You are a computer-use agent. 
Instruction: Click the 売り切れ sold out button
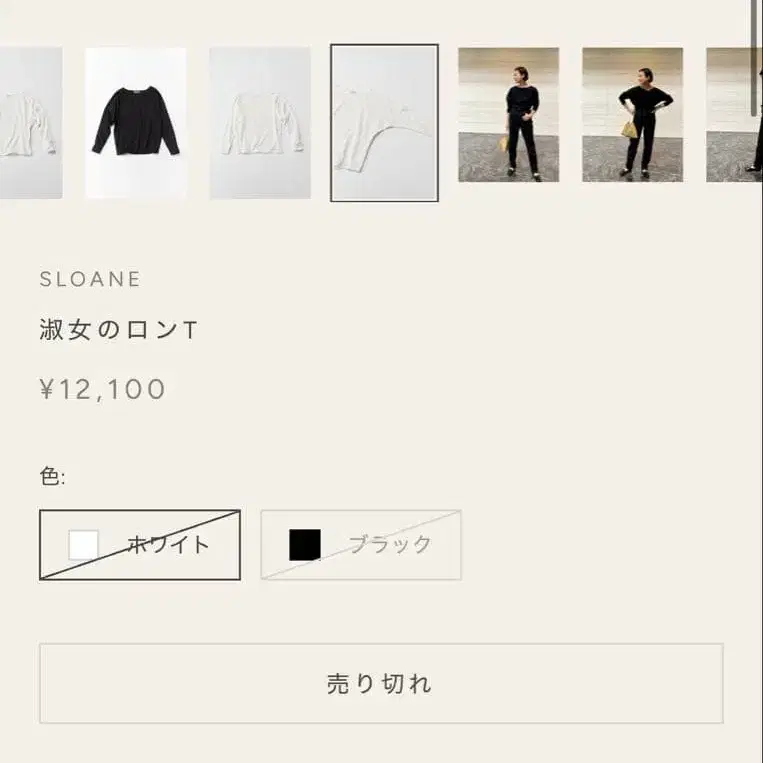point(381,683)
